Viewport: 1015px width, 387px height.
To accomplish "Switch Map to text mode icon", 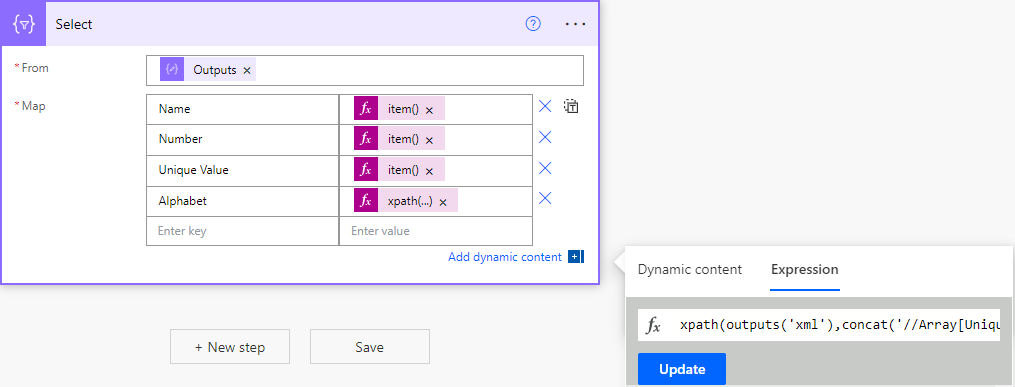I will [x=571, y=107].
